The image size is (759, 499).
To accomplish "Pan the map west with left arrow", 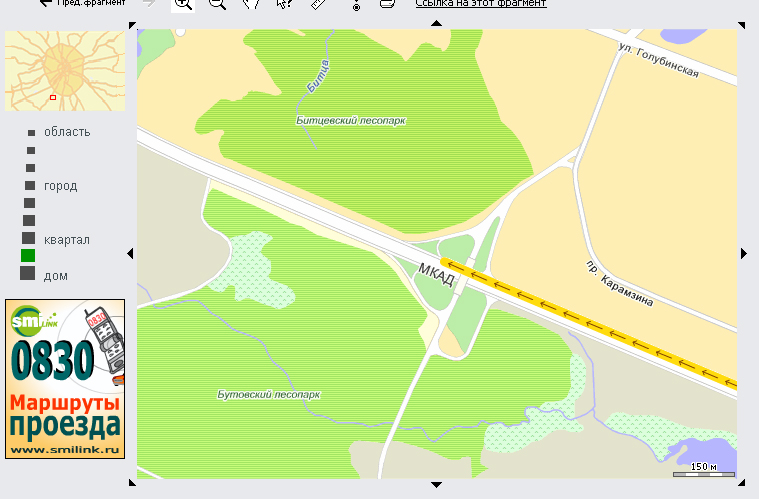I will [130, 253].
